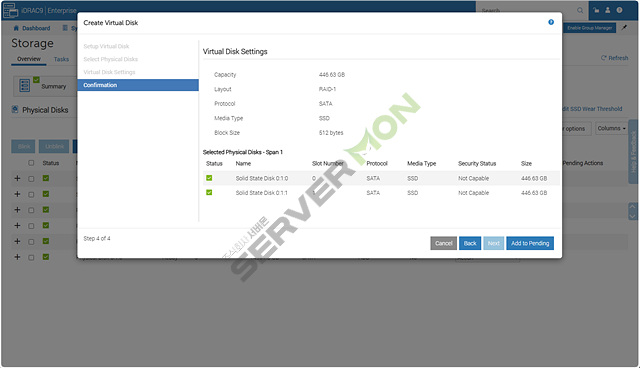
Task: Click the options button beside Columns
Action: click(576, 129)
